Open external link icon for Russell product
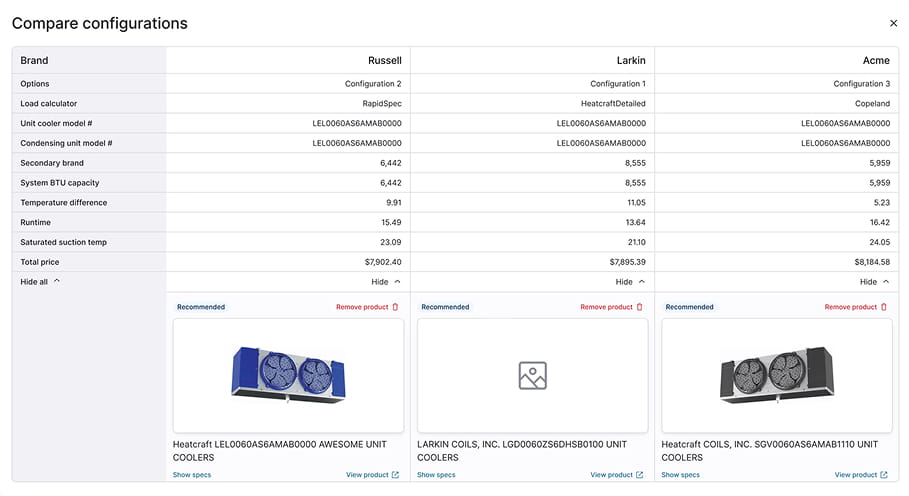 point(395,475)
